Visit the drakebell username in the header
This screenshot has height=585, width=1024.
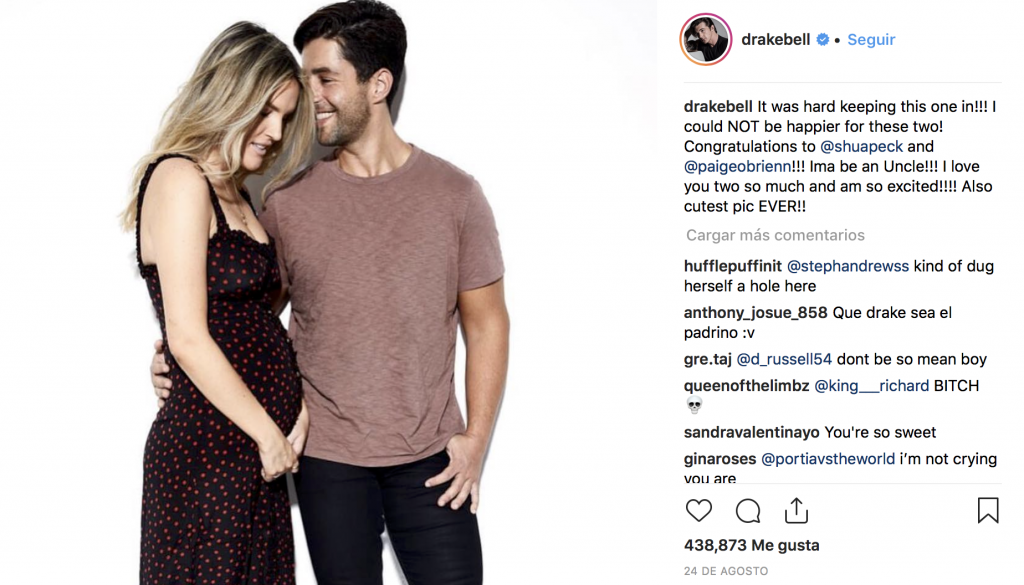point(776,40)
